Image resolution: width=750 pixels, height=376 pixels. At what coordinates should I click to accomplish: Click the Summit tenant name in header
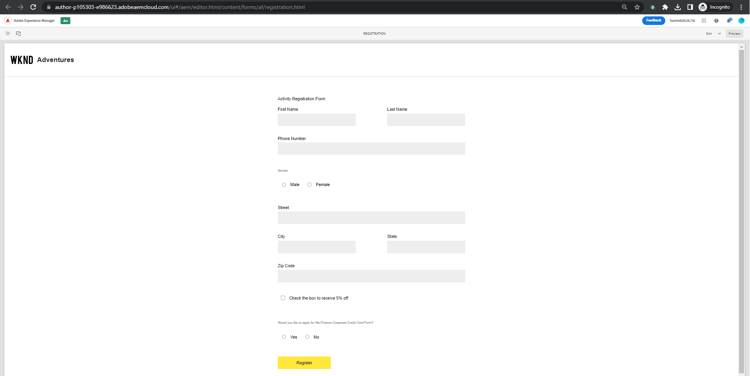click(682, 21)
